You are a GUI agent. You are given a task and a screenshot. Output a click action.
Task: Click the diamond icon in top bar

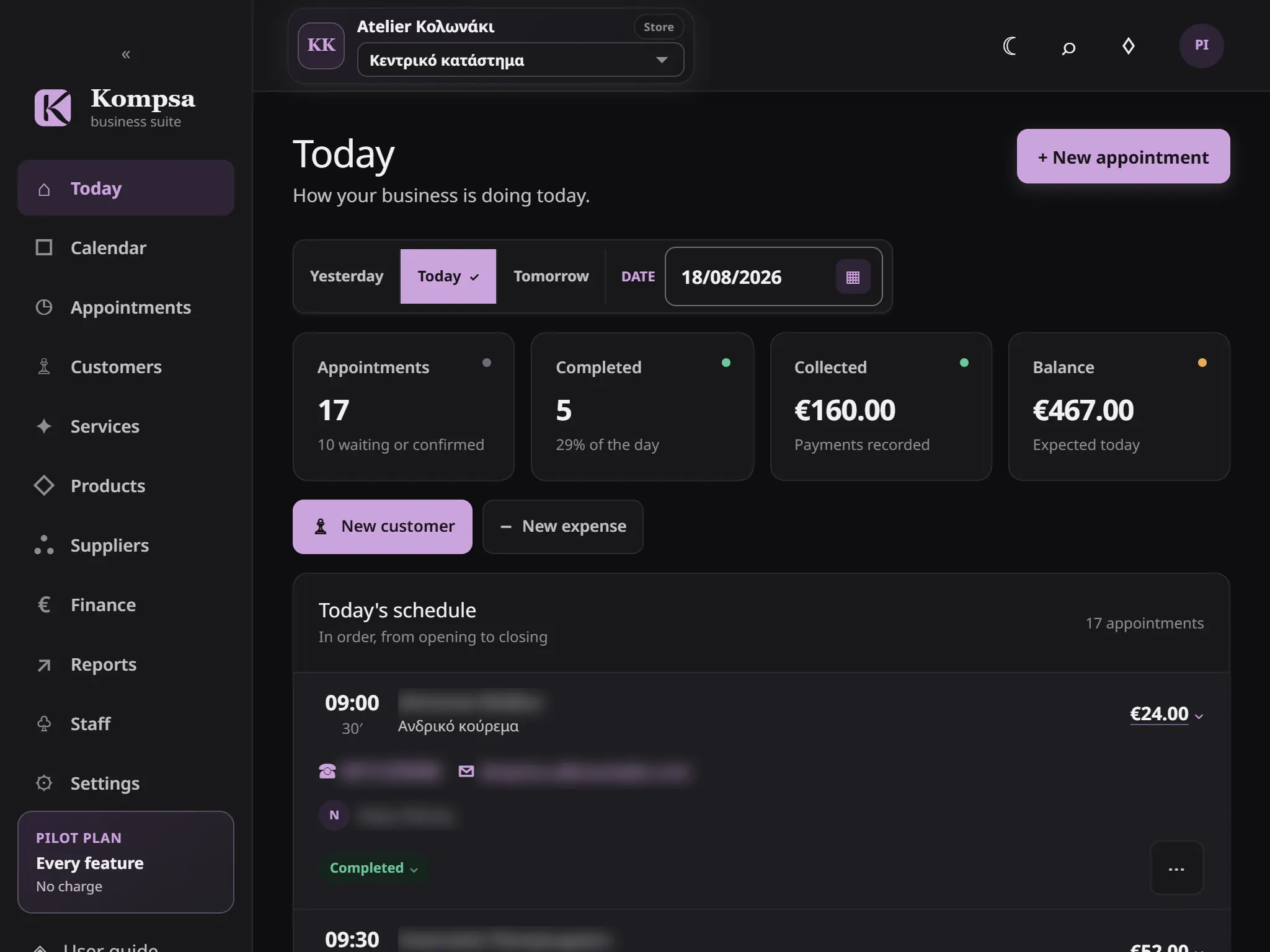[1129, 46]
